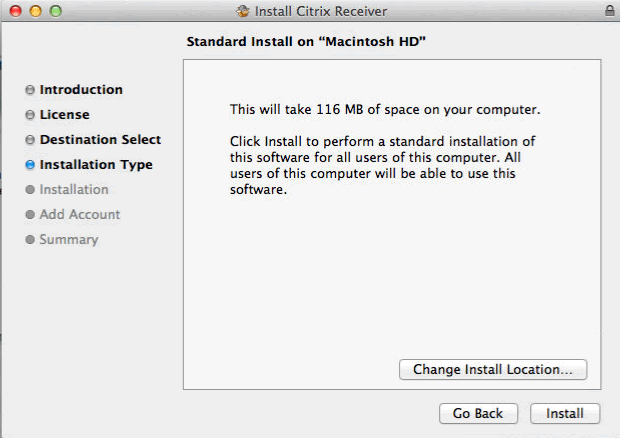The image size is (620, 438).
Task: Click the '116 MB of space' sentence
Action: point(385,110)
